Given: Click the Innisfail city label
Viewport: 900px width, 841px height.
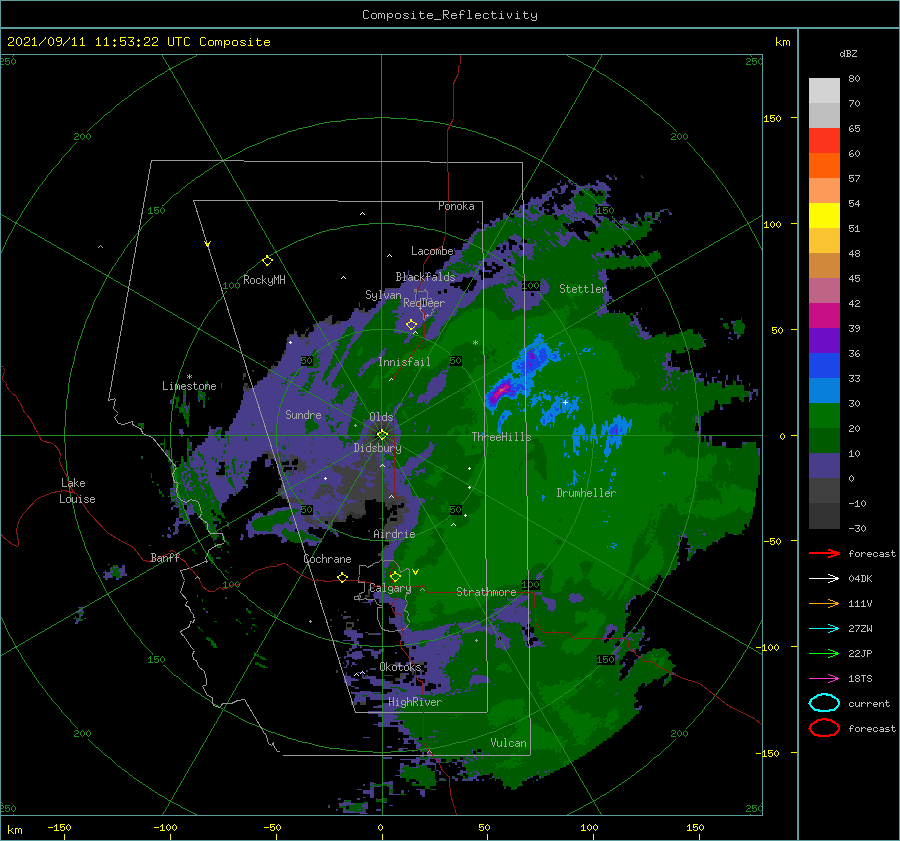Looking at the screenshot, I should [404, 362].
